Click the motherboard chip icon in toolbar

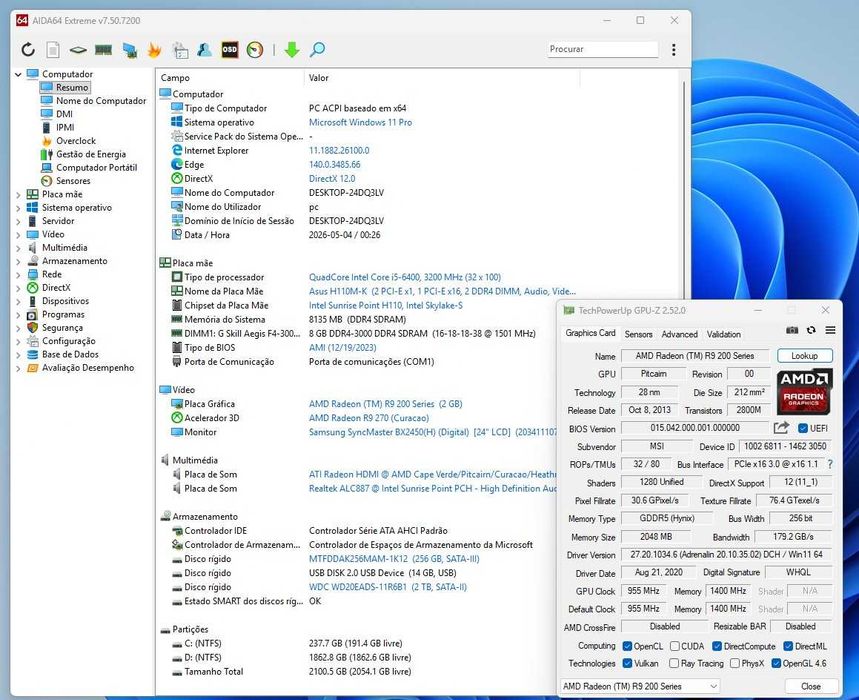[x=78, y=50]
